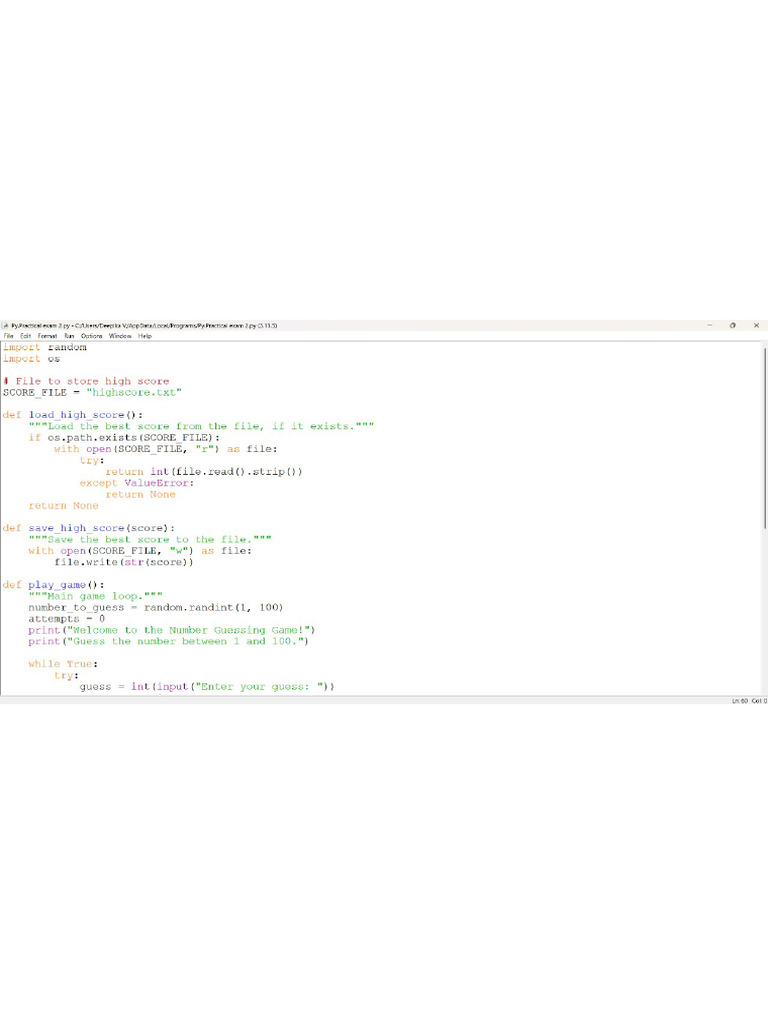The width and height of the screenshot is (768, 1024).
Task: Click the 'Guess the number between 1 and 100.' string
Action: [185, 642]
